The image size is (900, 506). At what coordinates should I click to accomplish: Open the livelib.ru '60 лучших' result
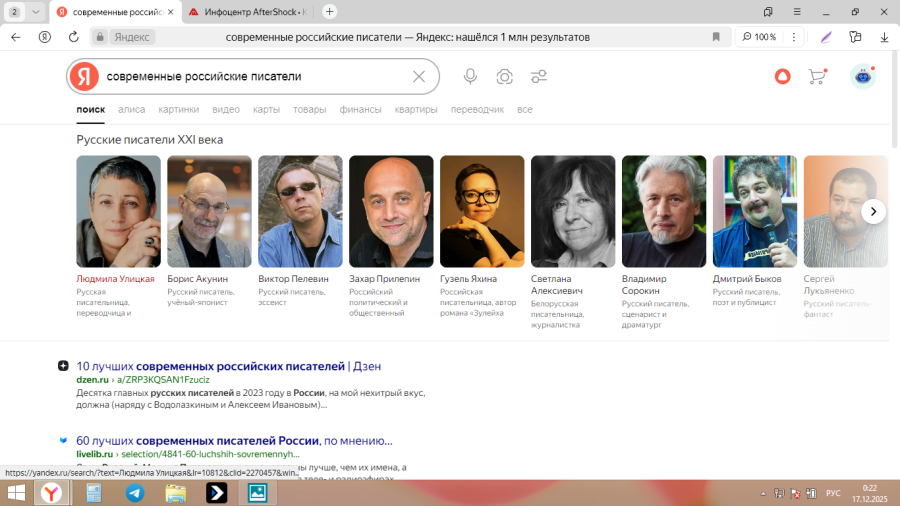click(234, 440)
